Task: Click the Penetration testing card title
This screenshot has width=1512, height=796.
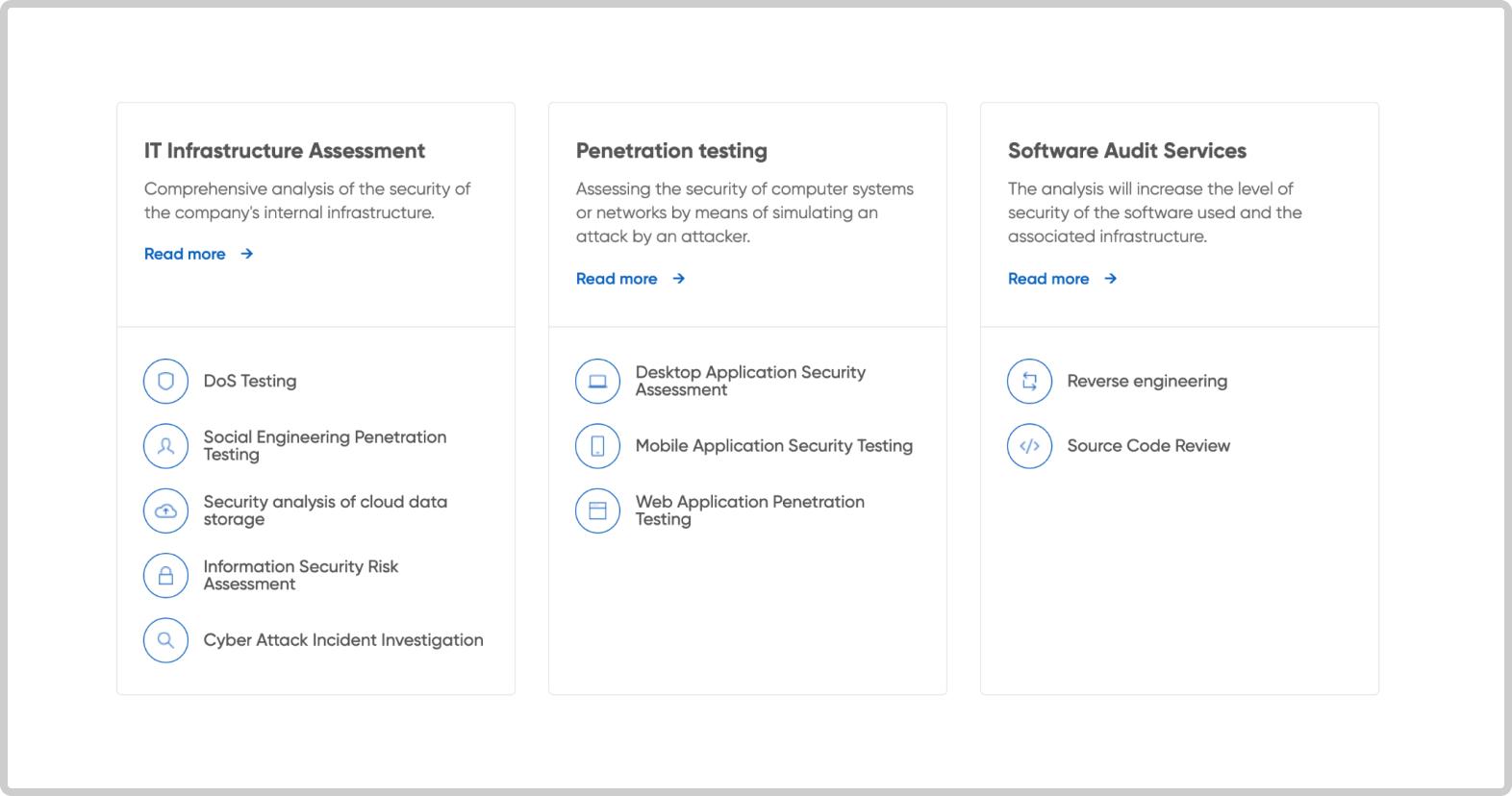Action: click(x=671, y=151)
